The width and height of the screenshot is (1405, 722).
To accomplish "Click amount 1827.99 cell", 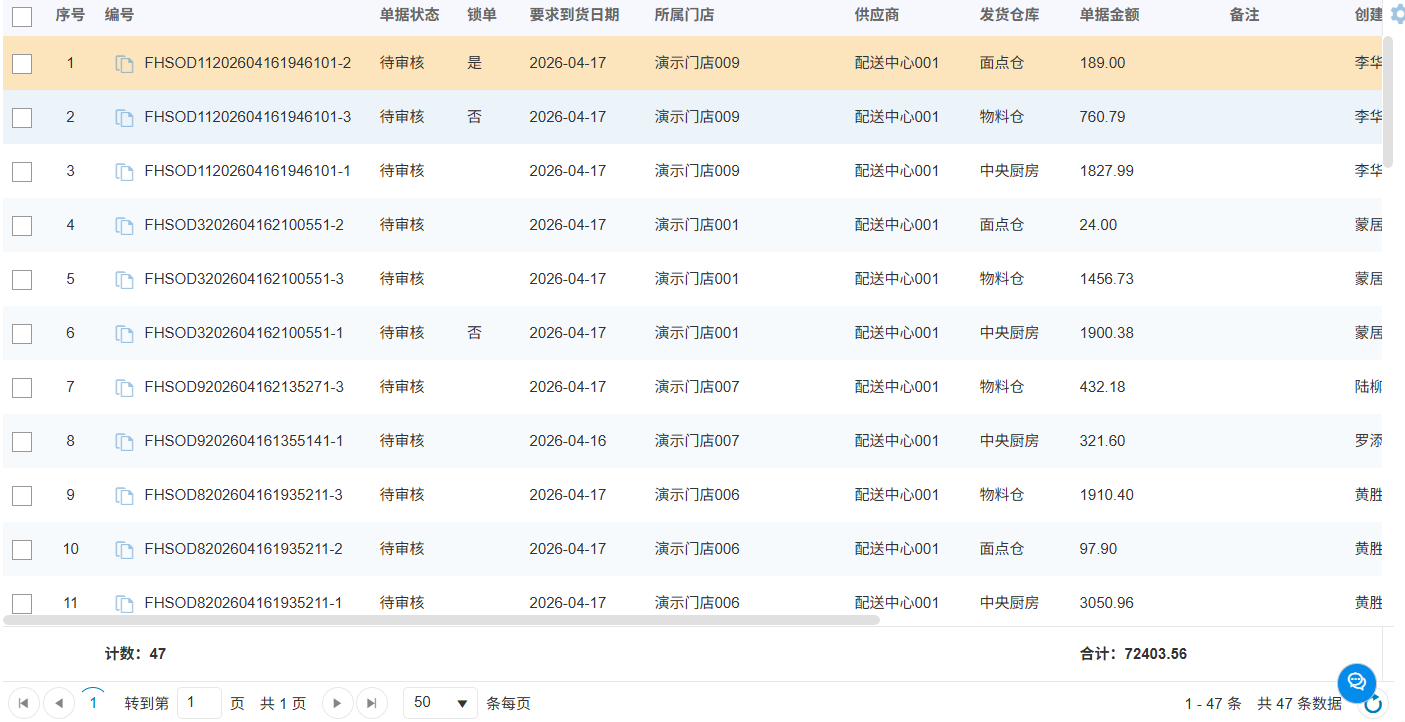I will point(1107,171).
